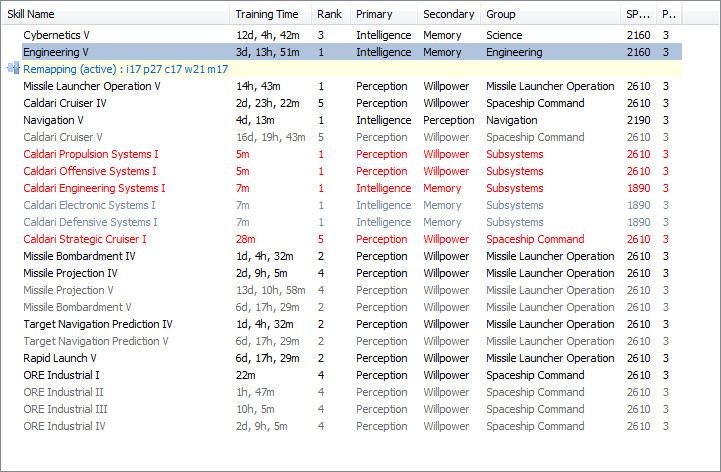
Task: Click the P.. column header
Action: [x=669, y=14]
